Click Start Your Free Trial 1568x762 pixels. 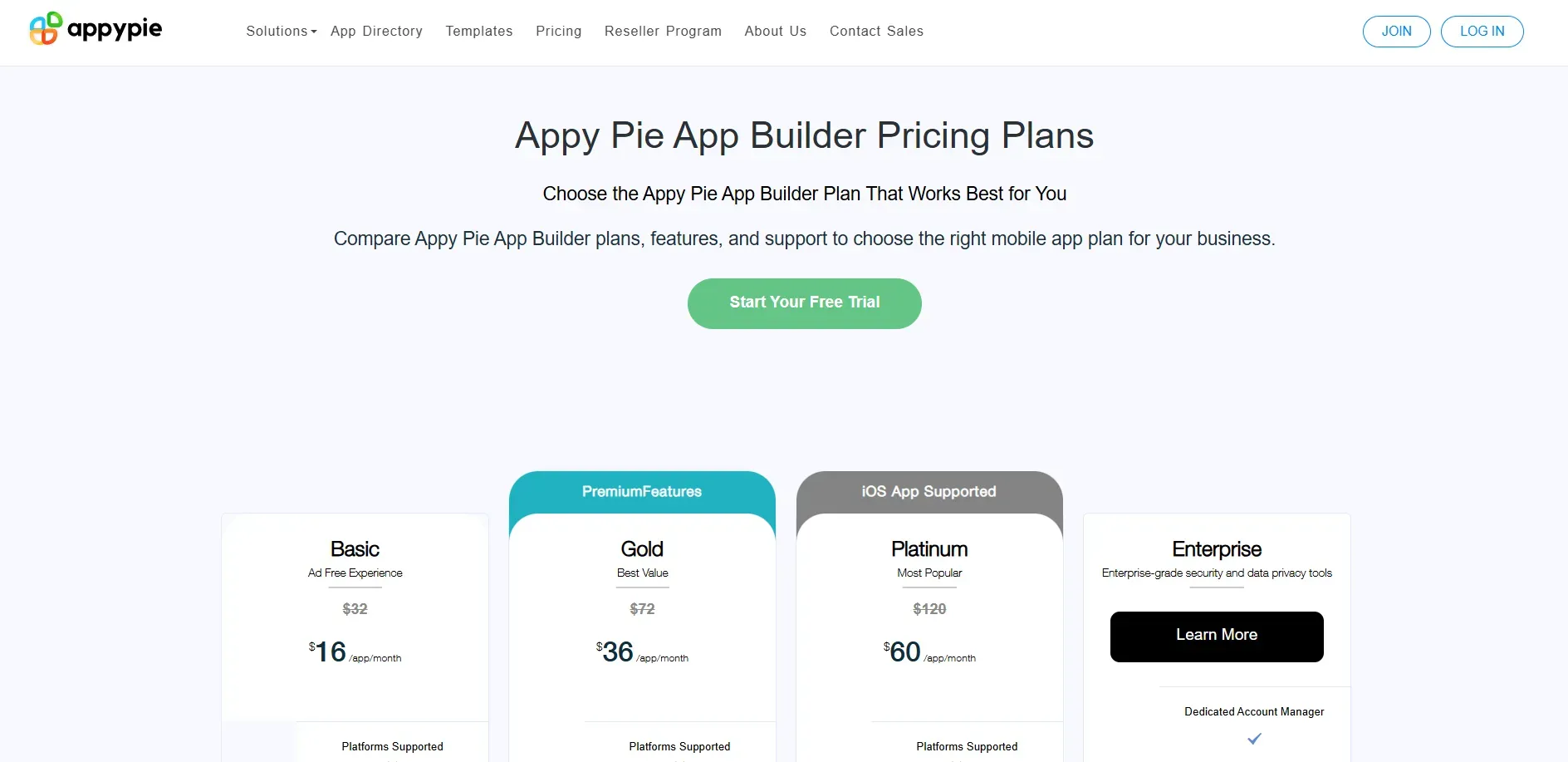point(803,302)
